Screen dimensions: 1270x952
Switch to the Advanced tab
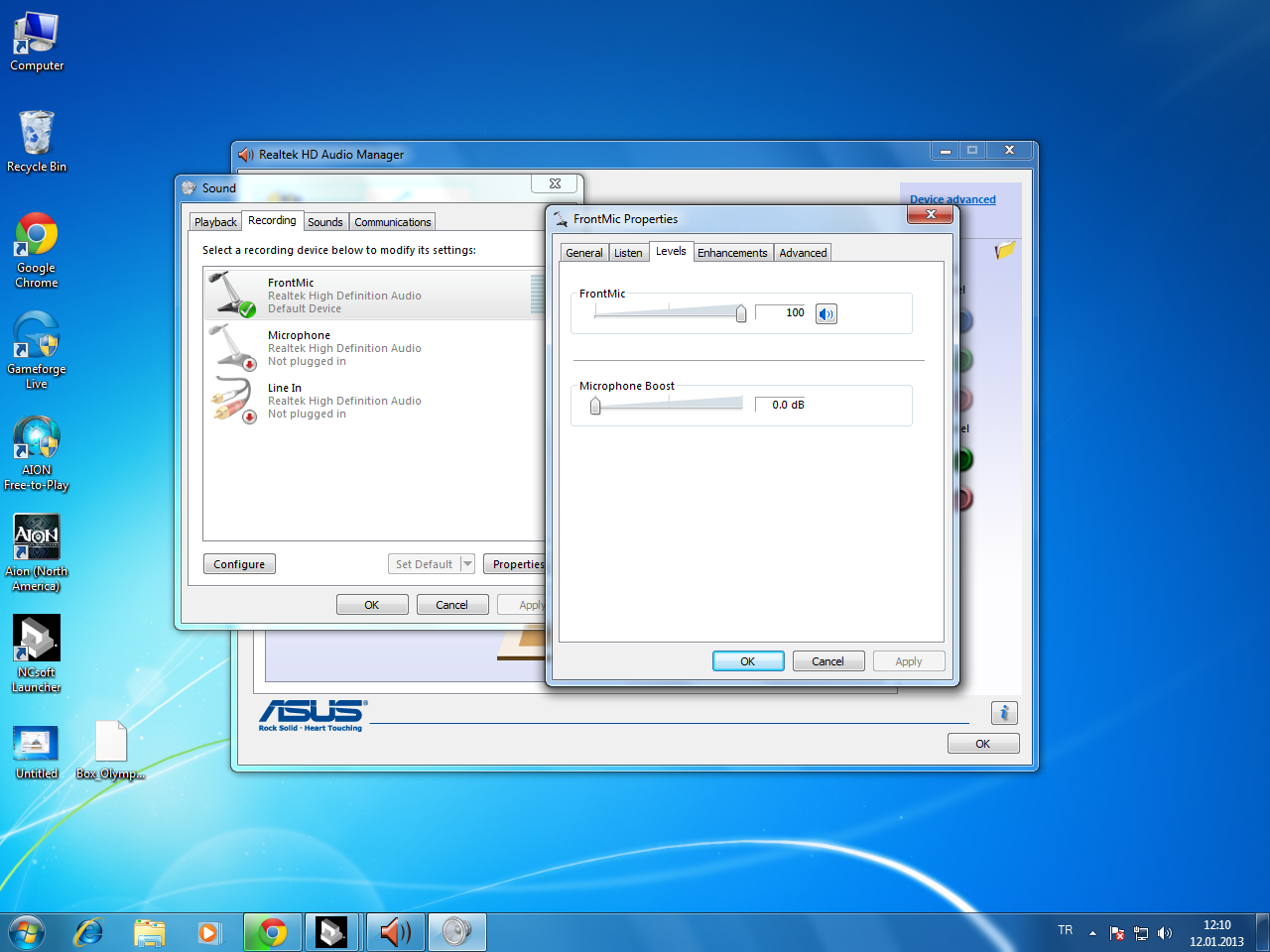803,253
